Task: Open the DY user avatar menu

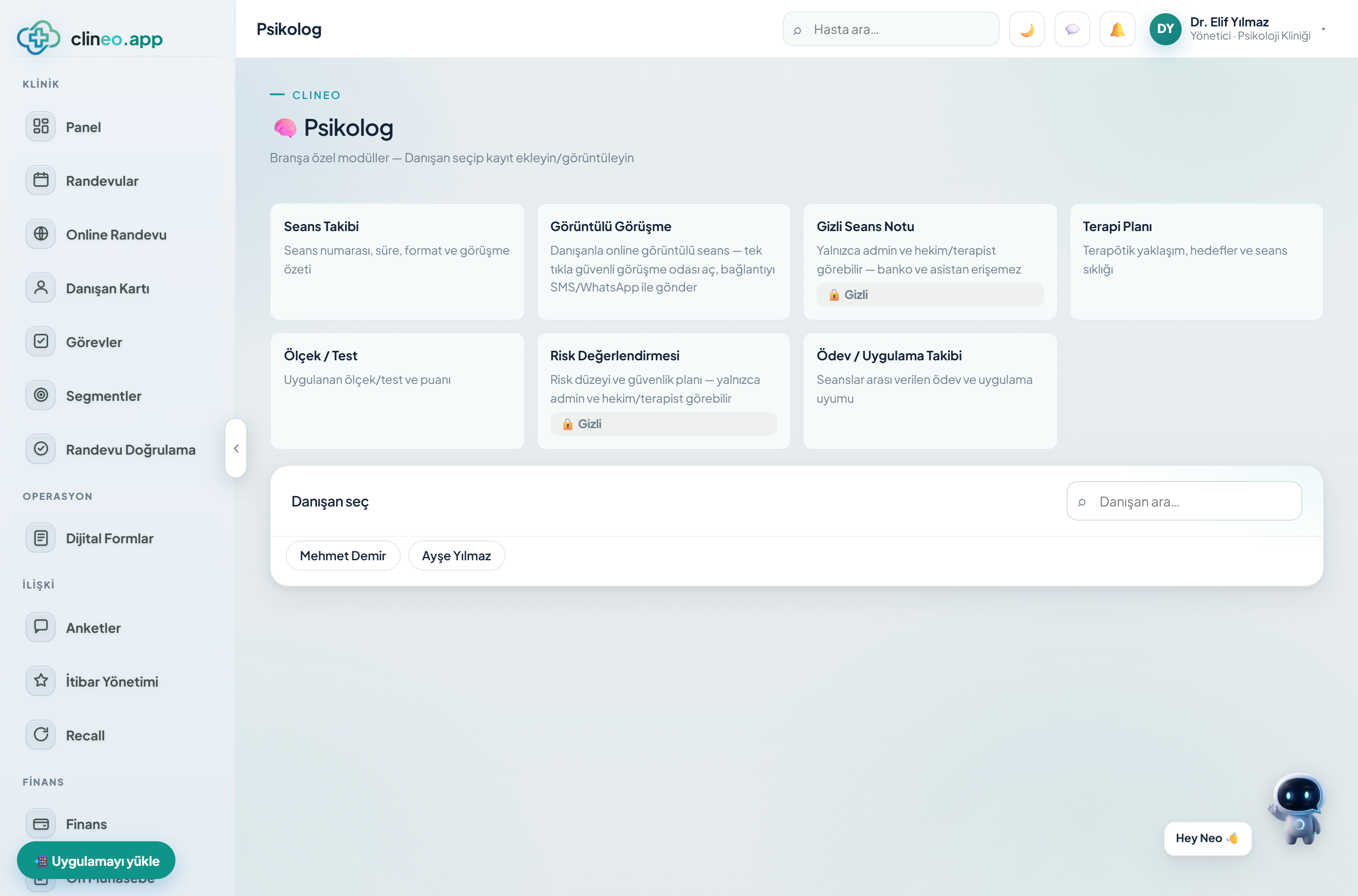Action: [1165, 29]
